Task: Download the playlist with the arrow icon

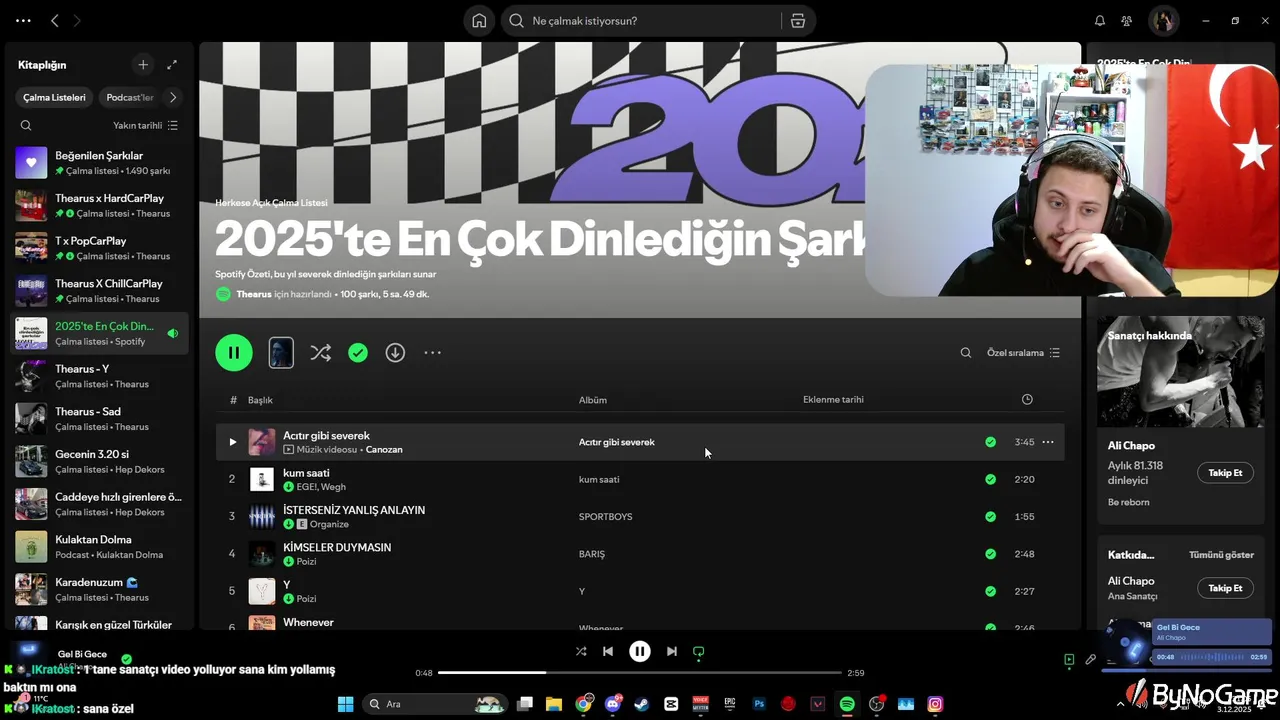Action: [x=395, y=352]
